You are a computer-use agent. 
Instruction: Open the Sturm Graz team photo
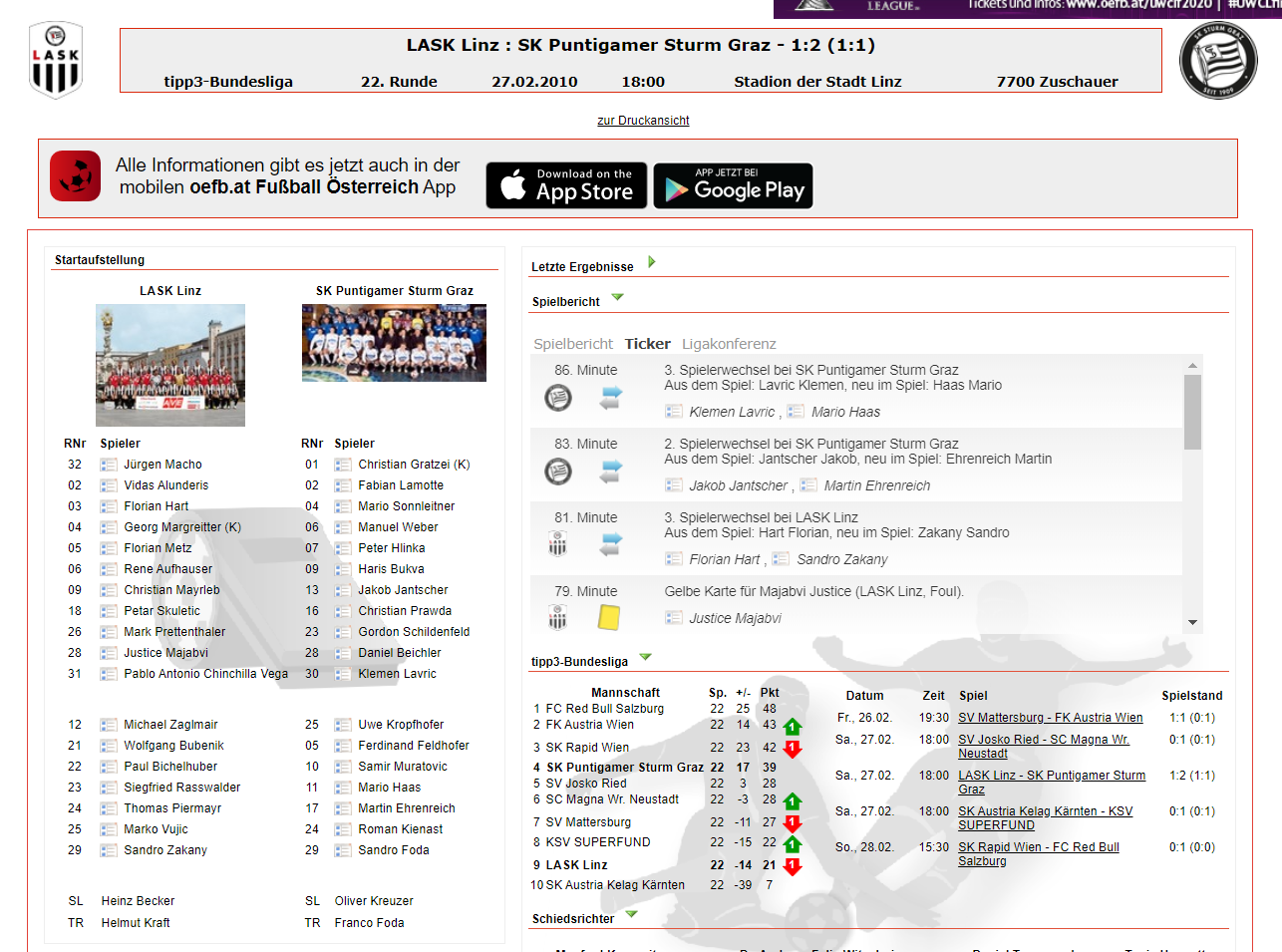395,343
